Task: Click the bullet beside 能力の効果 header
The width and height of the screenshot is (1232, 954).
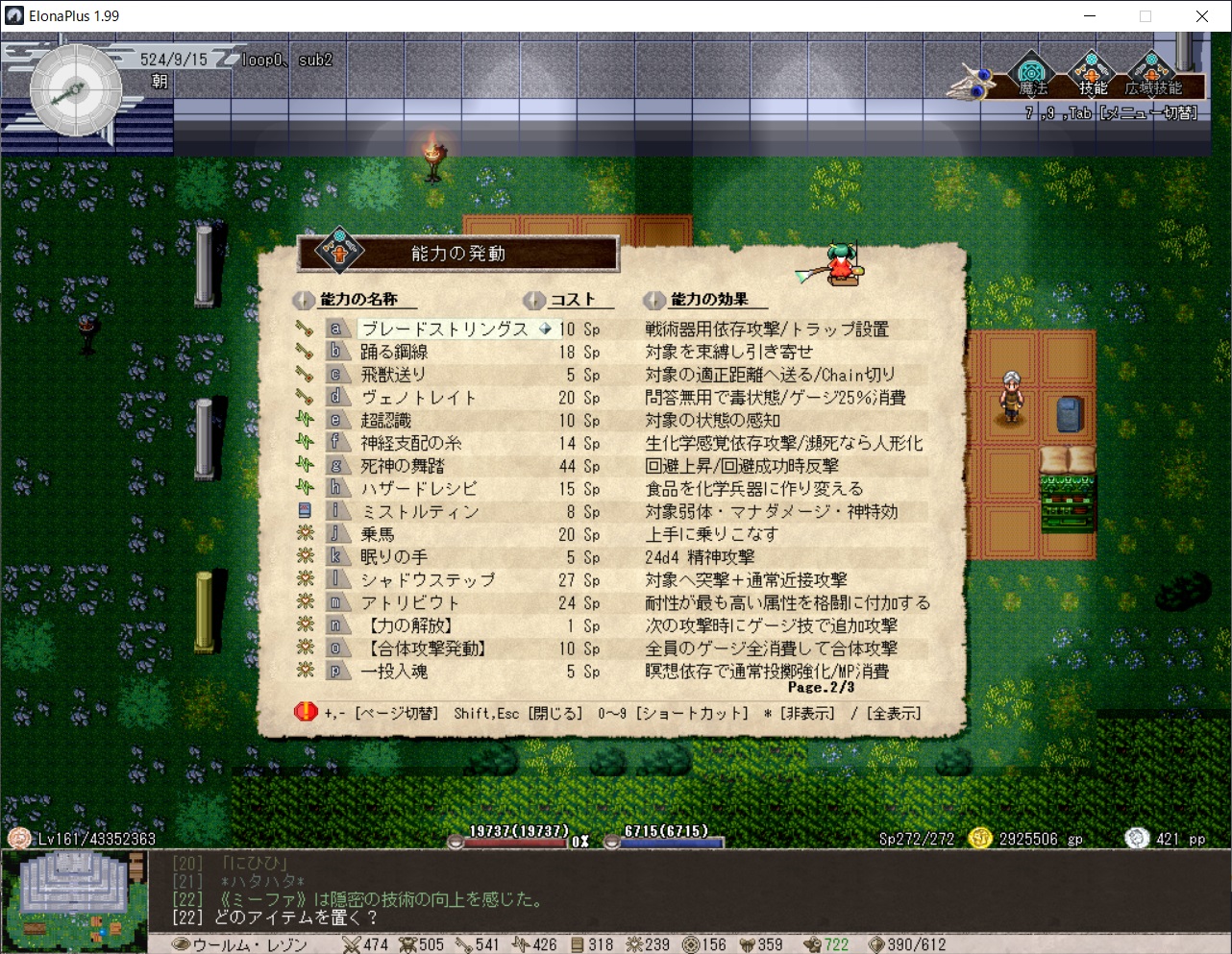Action: pyautogui.click(x=653, y=300)
